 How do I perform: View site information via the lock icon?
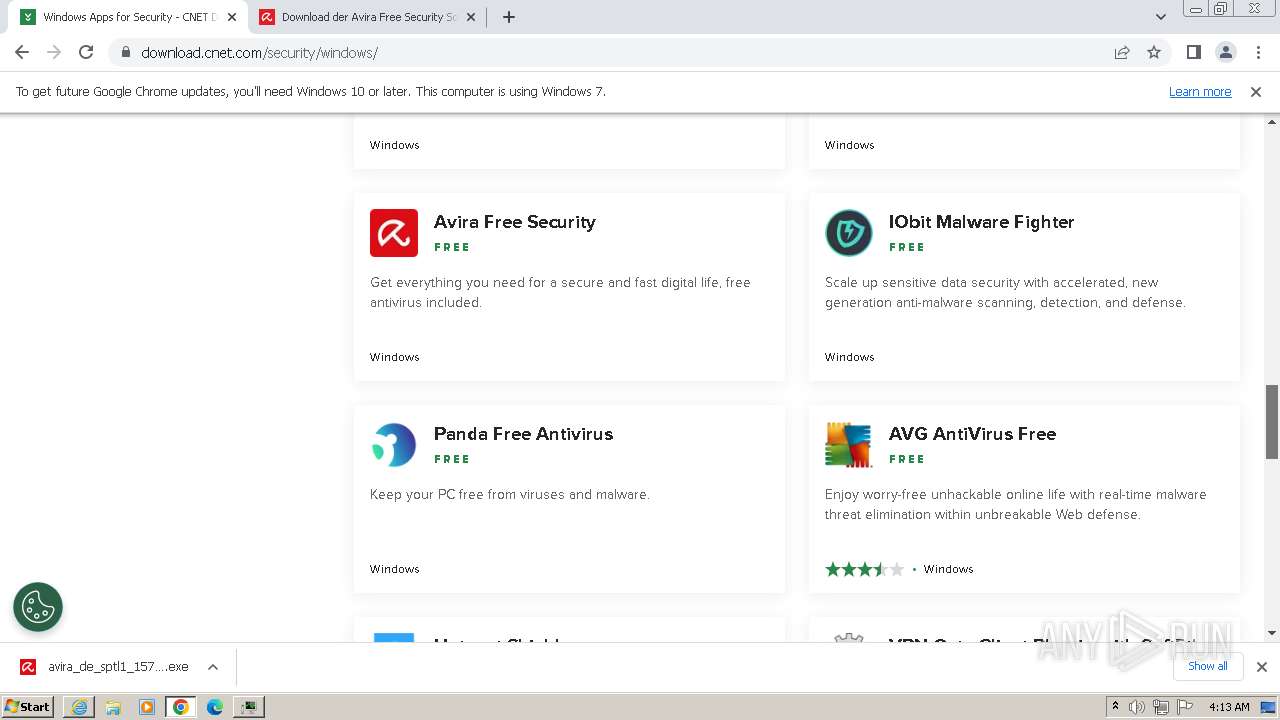(x=125, y=52)
